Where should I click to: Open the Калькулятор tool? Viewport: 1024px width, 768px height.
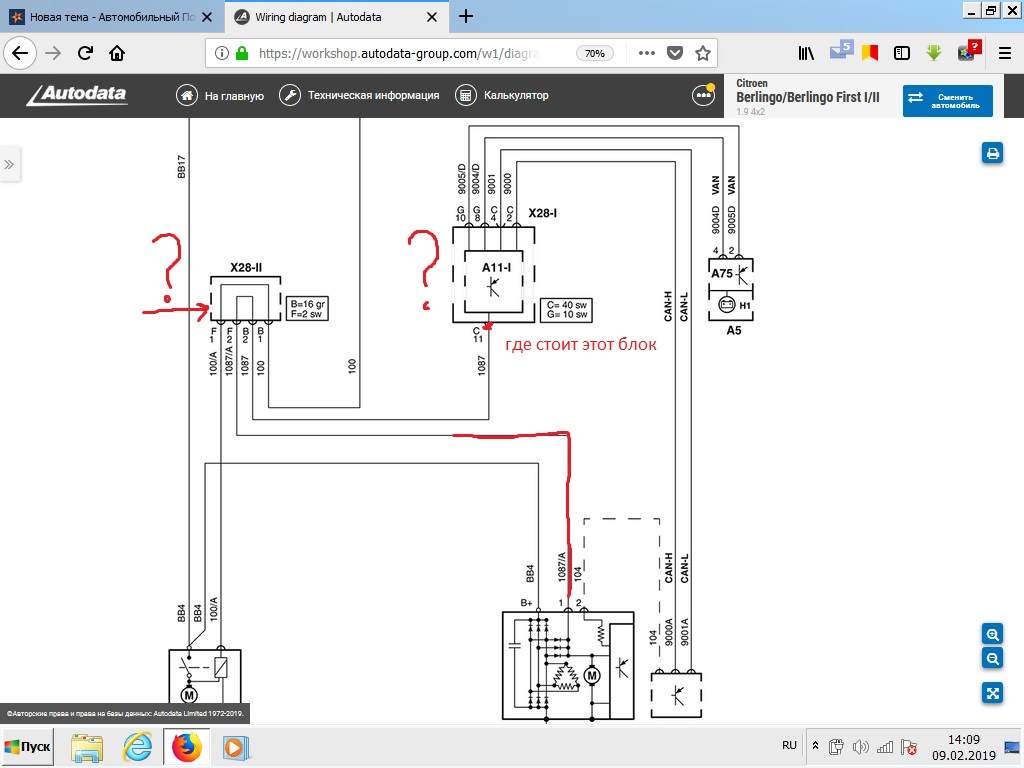502,95
